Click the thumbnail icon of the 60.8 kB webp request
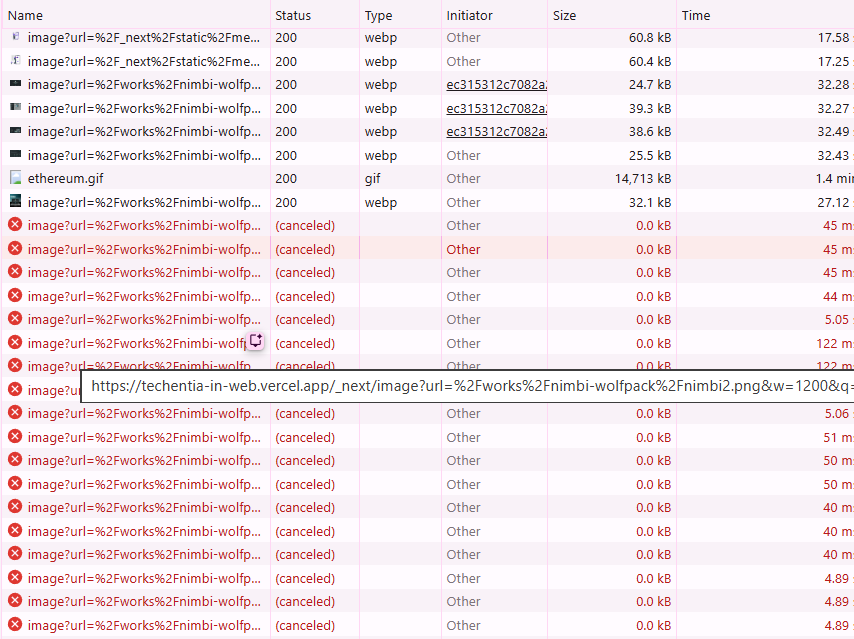Image resolution: width=854 pixels, height=639 pixels. (15, 37)
